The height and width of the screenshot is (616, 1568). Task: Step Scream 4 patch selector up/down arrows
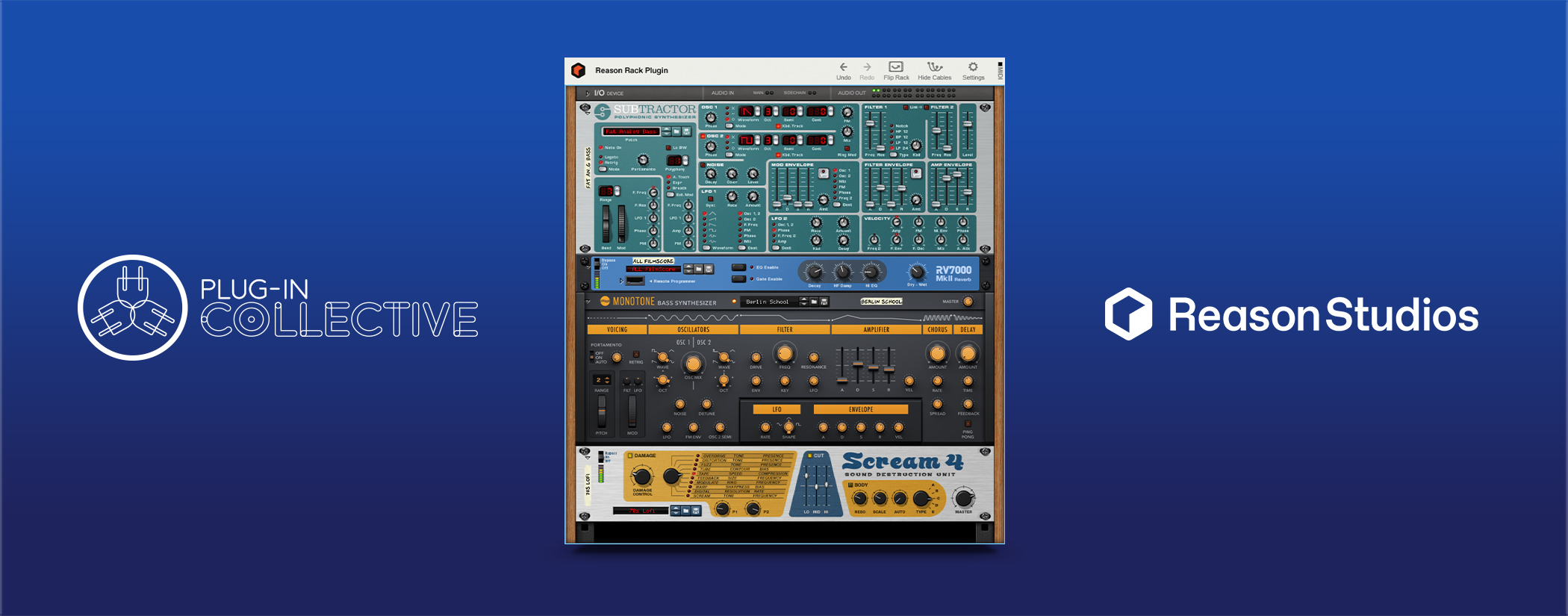pos(675,511)
